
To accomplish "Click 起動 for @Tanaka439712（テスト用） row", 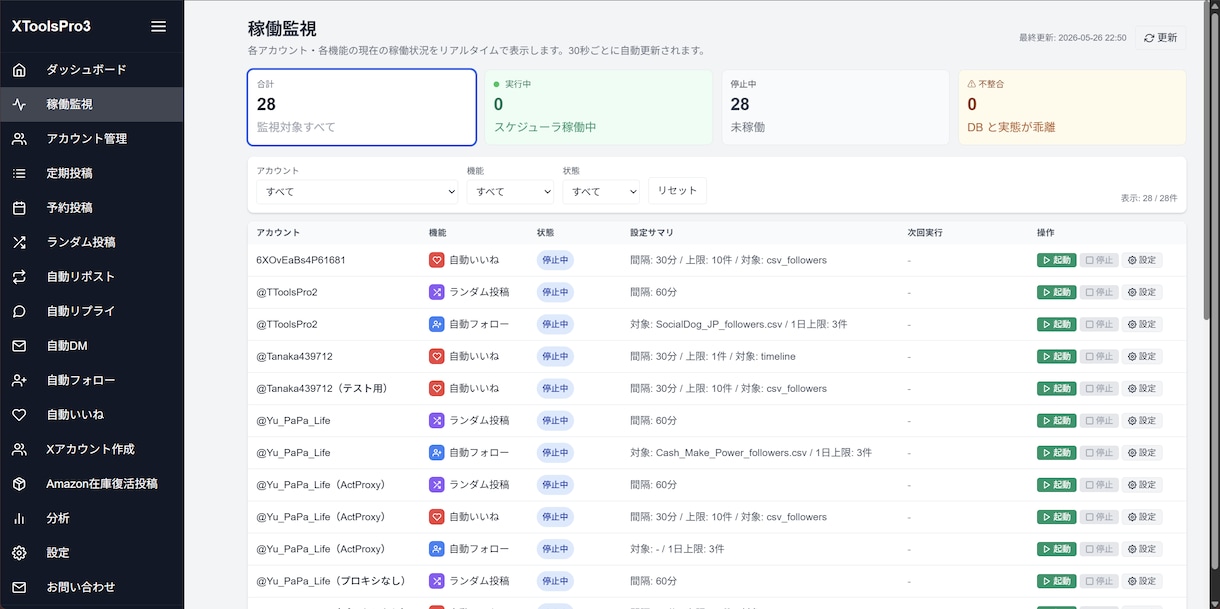I will [x=1056, y=388].
